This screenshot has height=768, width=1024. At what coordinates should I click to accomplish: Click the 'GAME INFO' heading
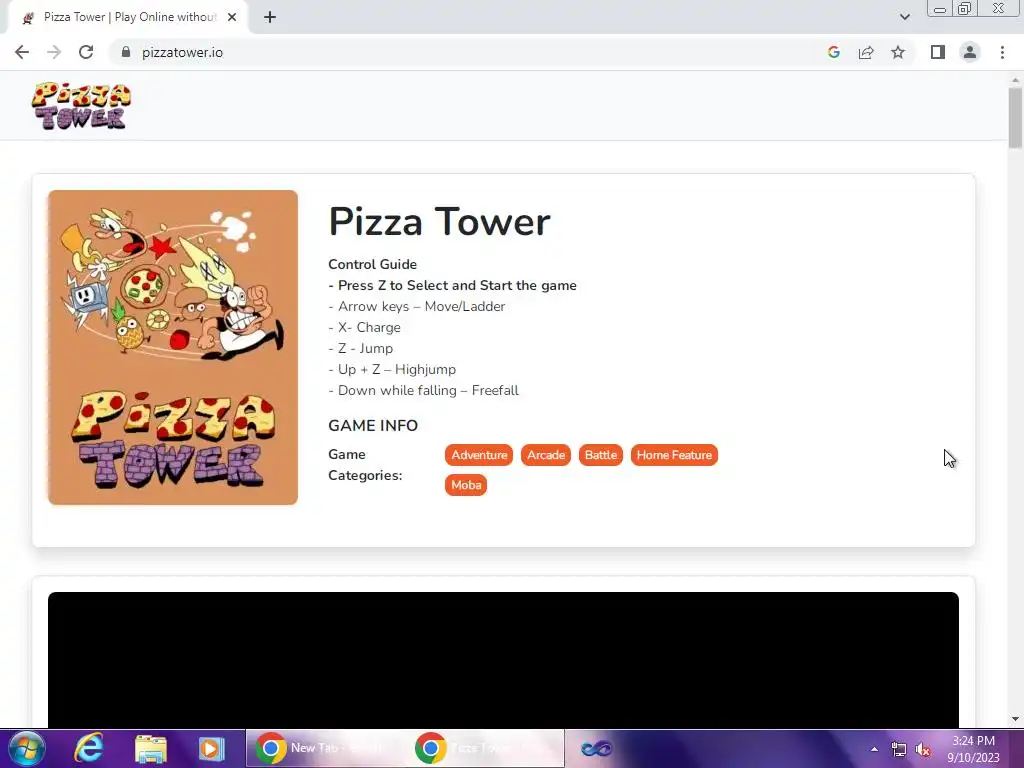(x=373, y=425)
